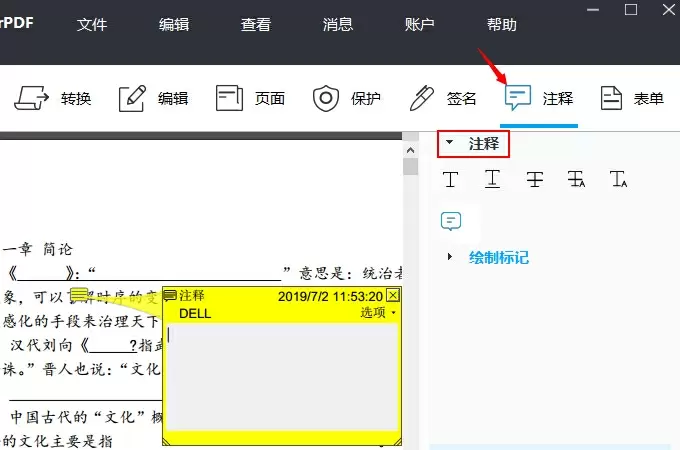Select the strikethrough text annotation tool
Viewport: 680px width, 450px height.
(x=535, y=180)
